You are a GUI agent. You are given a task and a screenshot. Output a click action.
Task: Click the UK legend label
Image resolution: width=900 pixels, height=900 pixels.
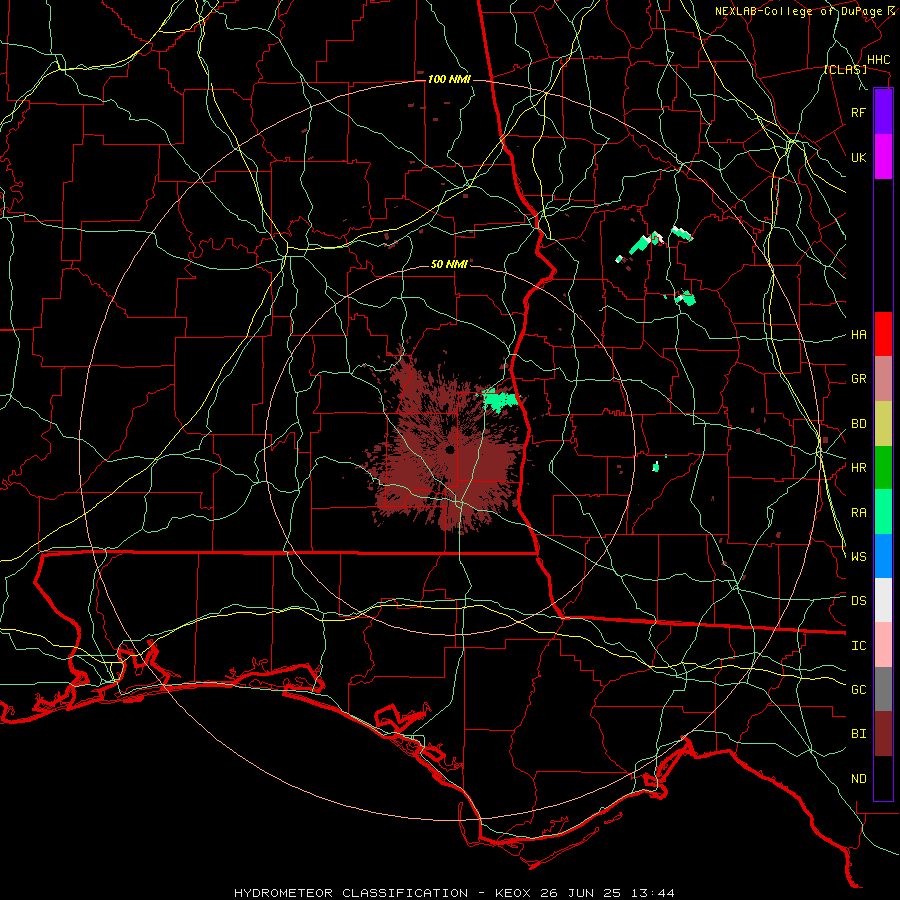858,157
